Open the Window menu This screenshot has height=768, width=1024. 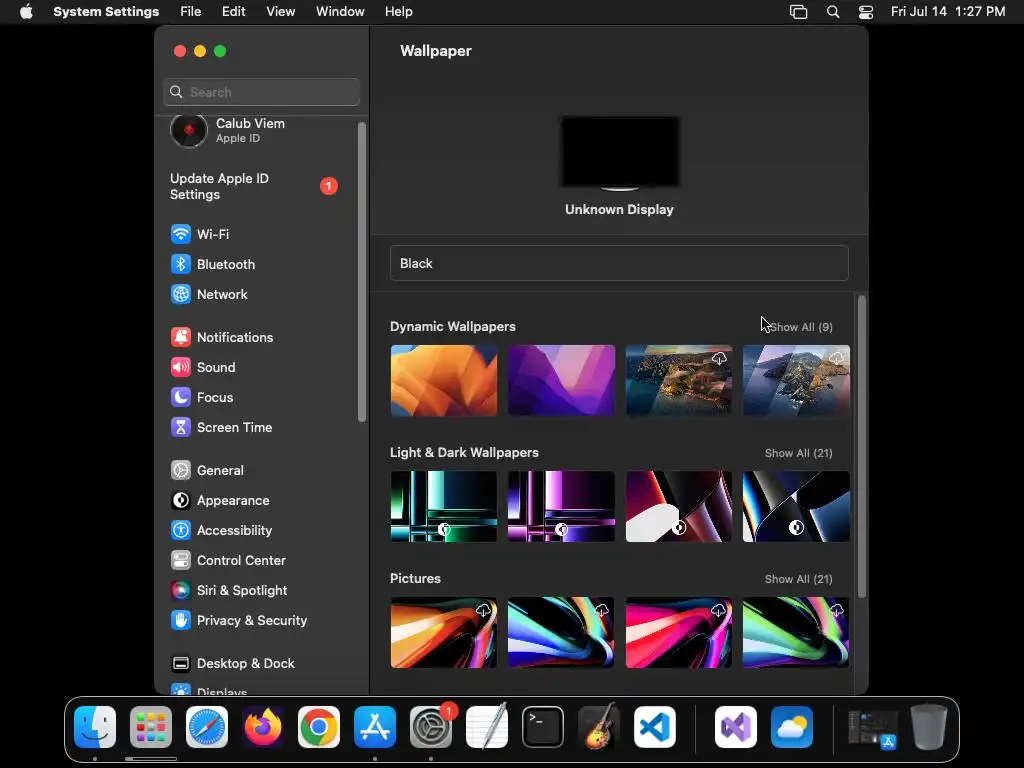(340, 12)
